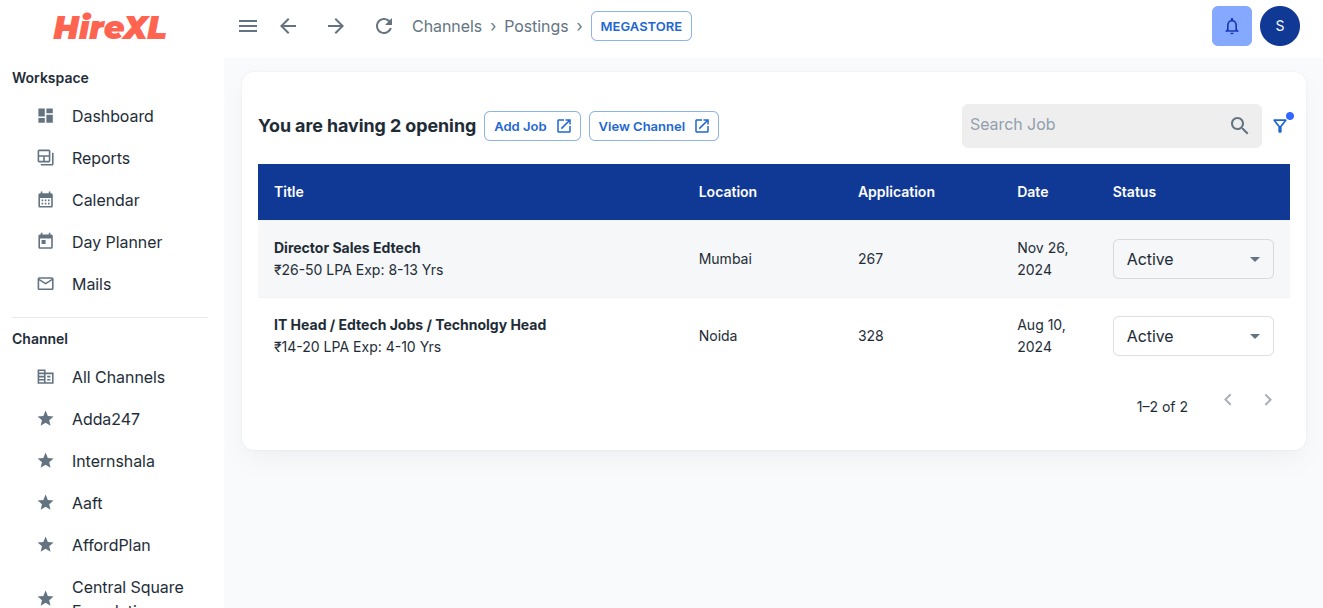This screenshot has height=608, width=1323.
Task: Open the notifications bell
Action: click(x=1231, y=25)
